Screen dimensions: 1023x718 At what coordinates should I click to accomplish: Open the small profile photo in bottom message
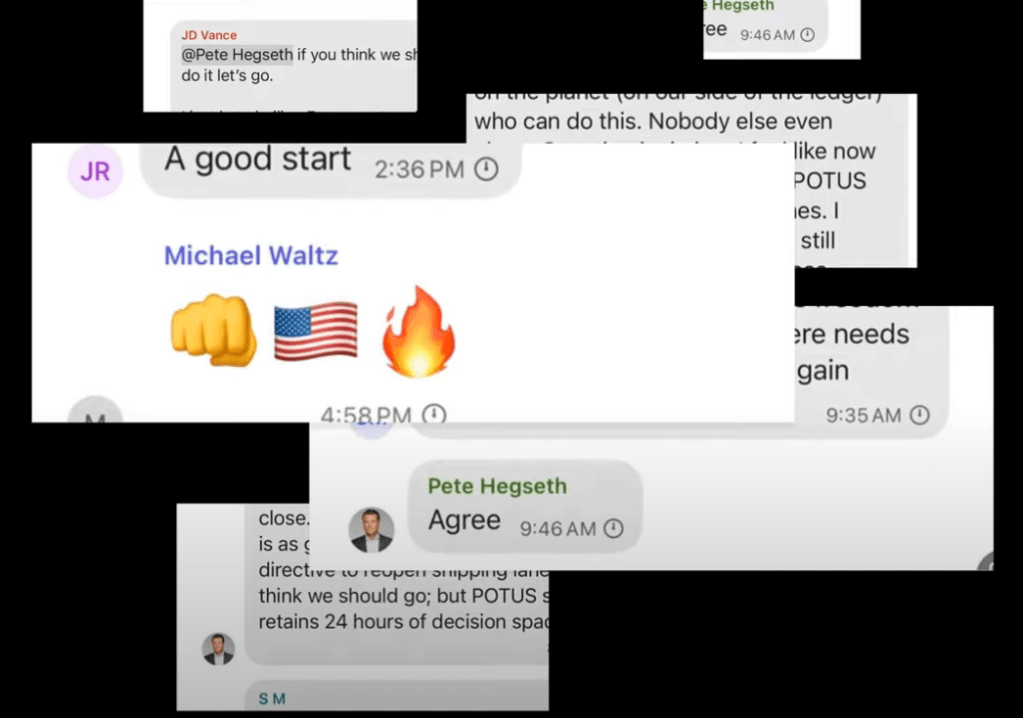click(x=219, y=649)
